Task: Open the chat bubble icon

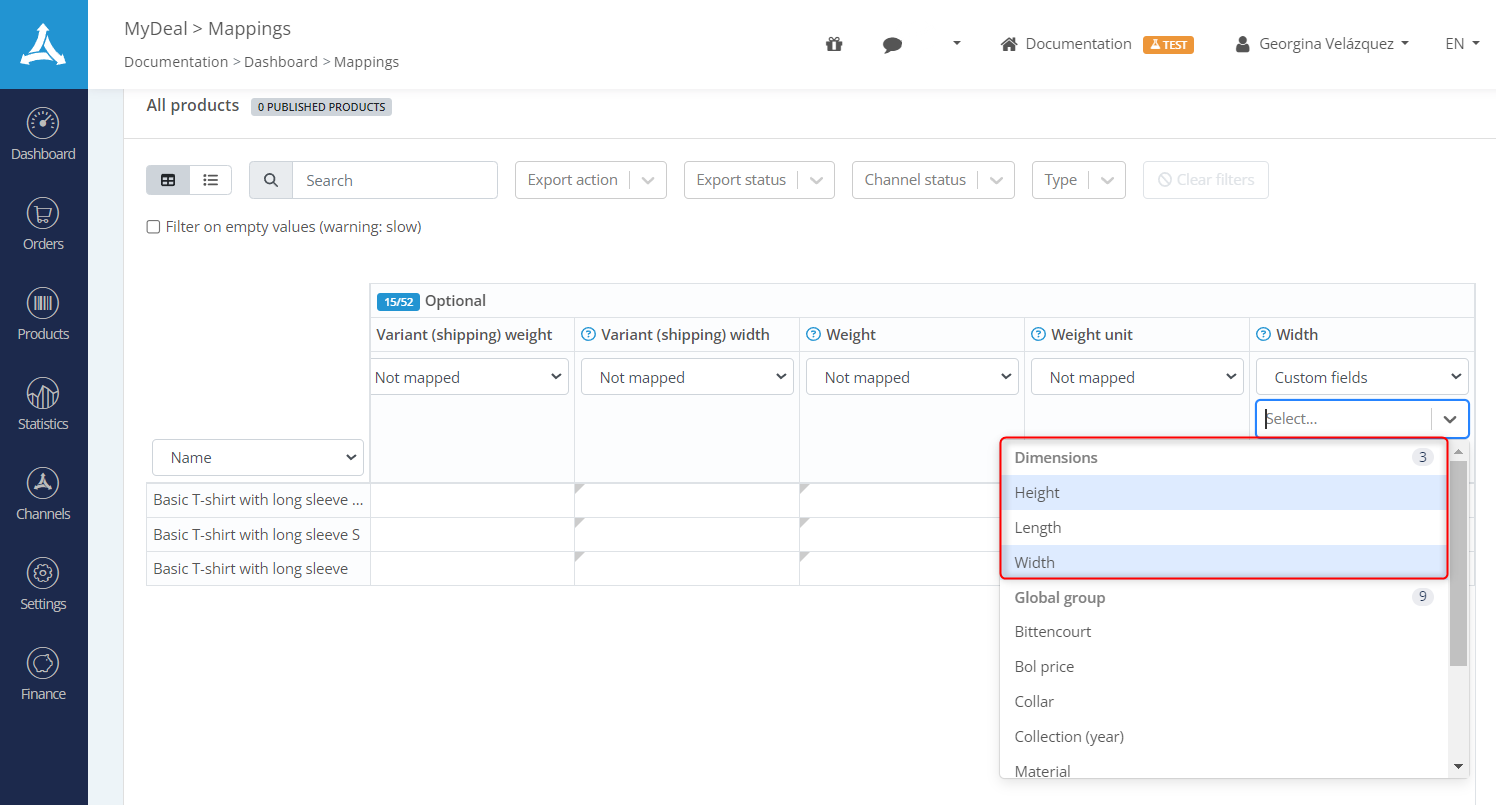Action: [x=893, y=45]
